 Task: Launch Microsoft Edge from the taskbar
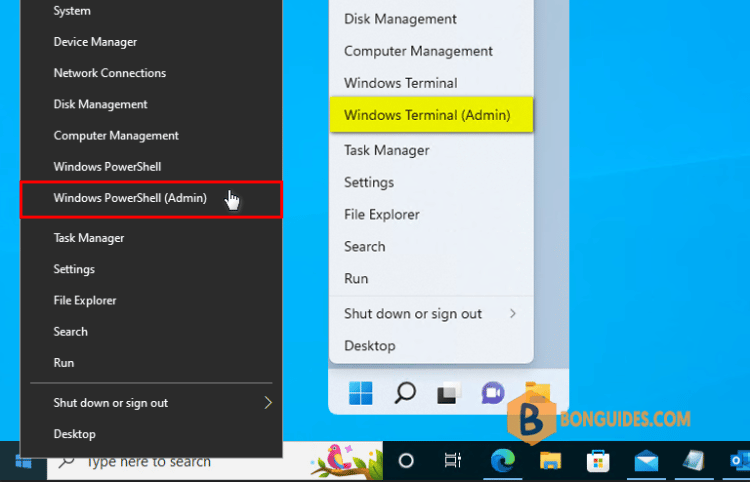pyautogui.click(x=502, y=461)
